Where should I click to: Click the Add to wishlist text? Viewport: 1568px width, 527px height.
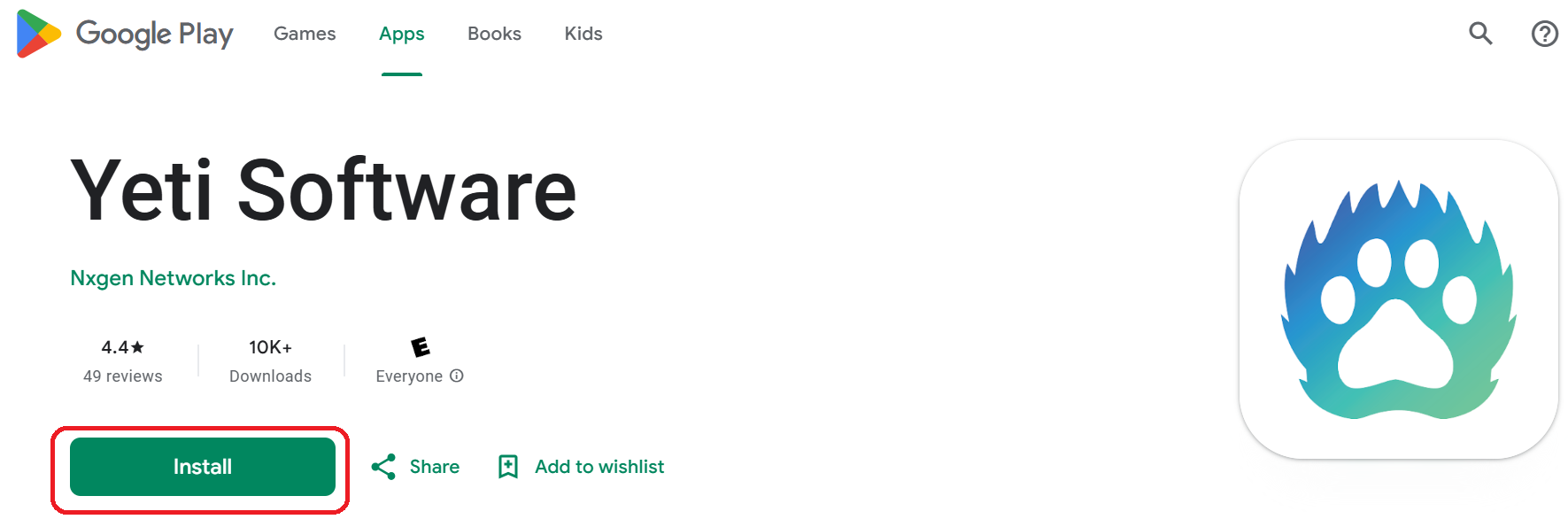pos(599,467)
